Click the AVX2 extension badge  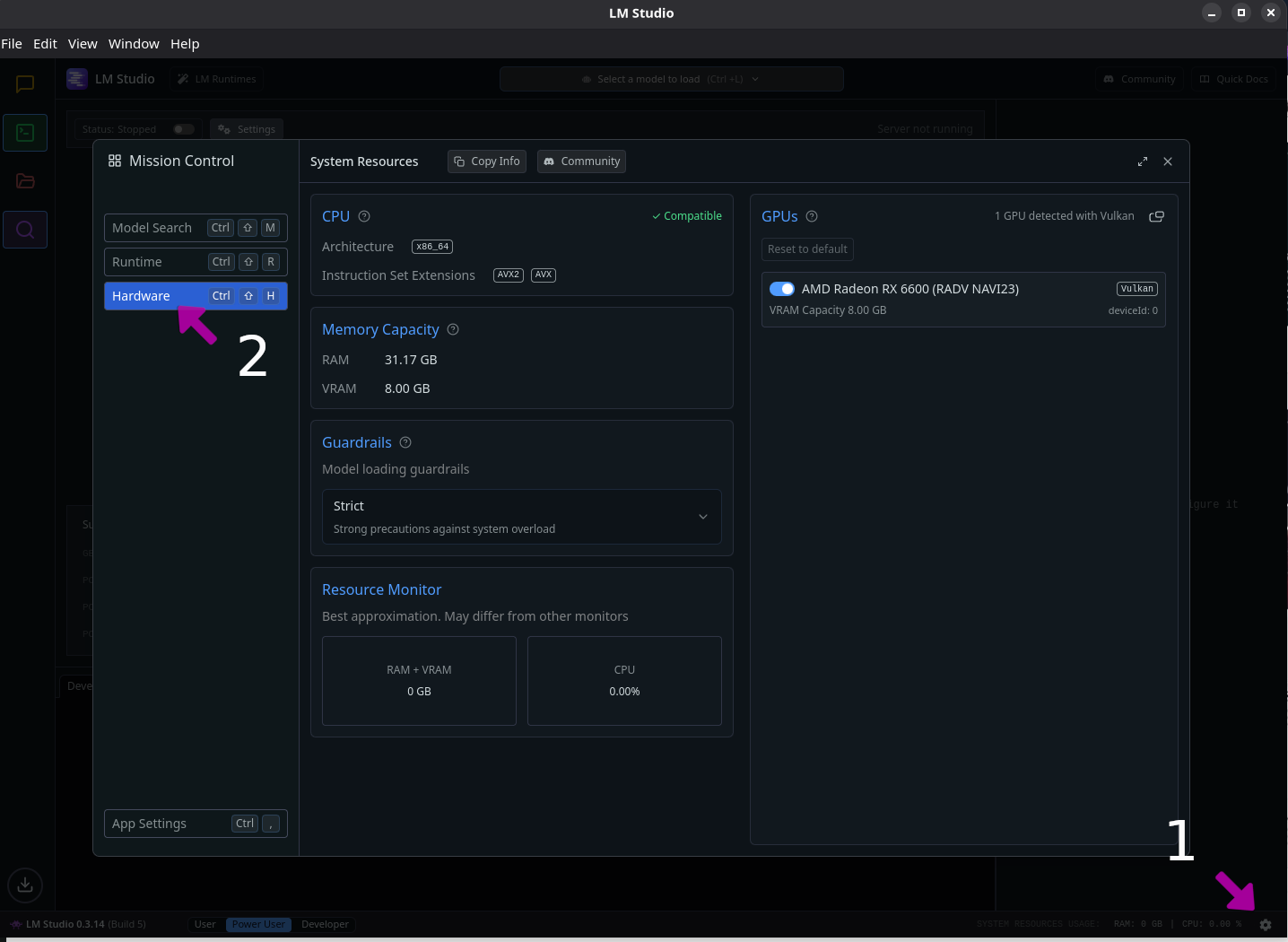[509, 275]
